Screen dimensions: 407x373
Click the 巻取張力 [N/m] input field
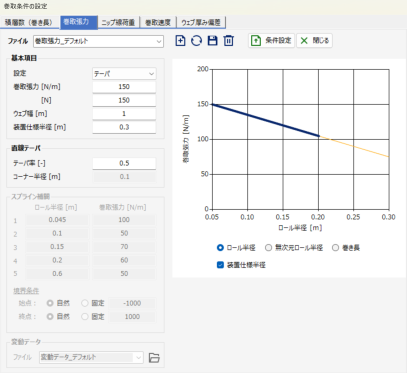tap(124, 87)
